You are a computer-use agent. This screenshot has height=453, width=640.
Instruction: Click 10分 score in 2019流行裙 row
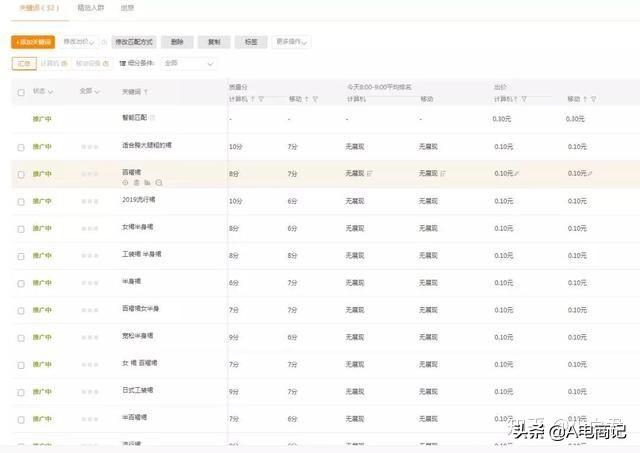(236, 201)
